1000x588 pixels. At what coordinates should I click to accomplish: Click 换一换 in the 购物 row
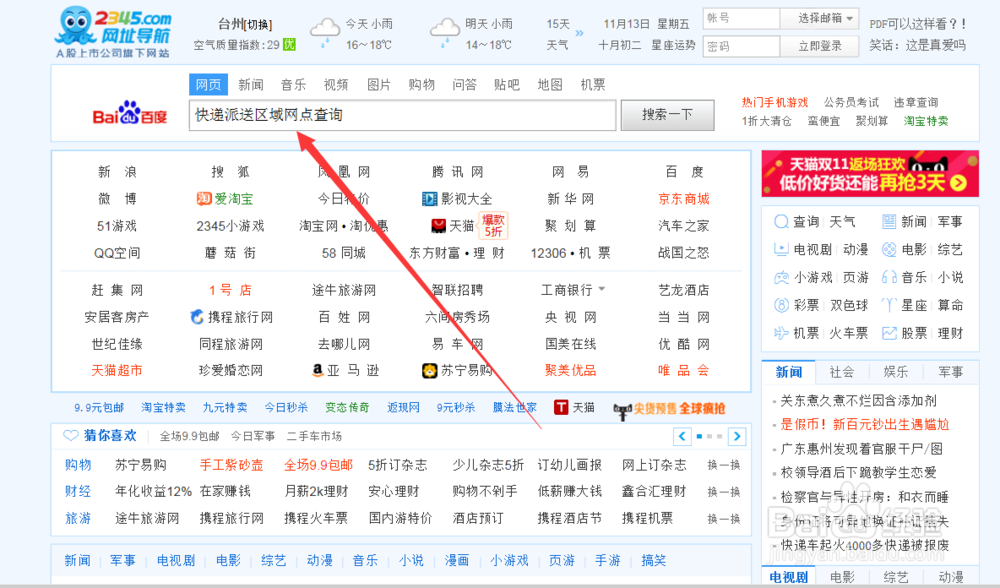point(724,465)
